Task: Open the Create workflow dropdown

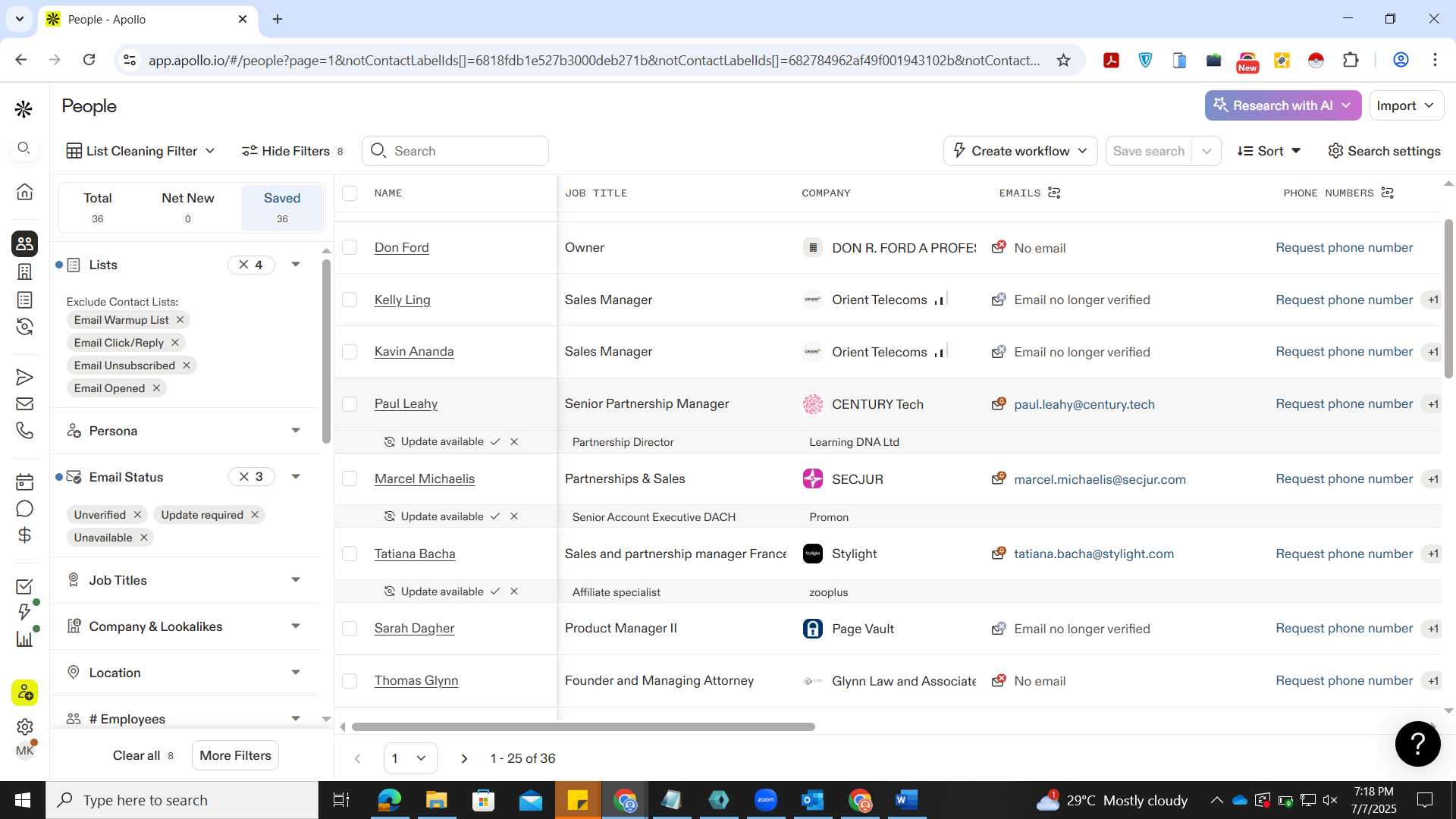Action: (x=1020, y=151)
